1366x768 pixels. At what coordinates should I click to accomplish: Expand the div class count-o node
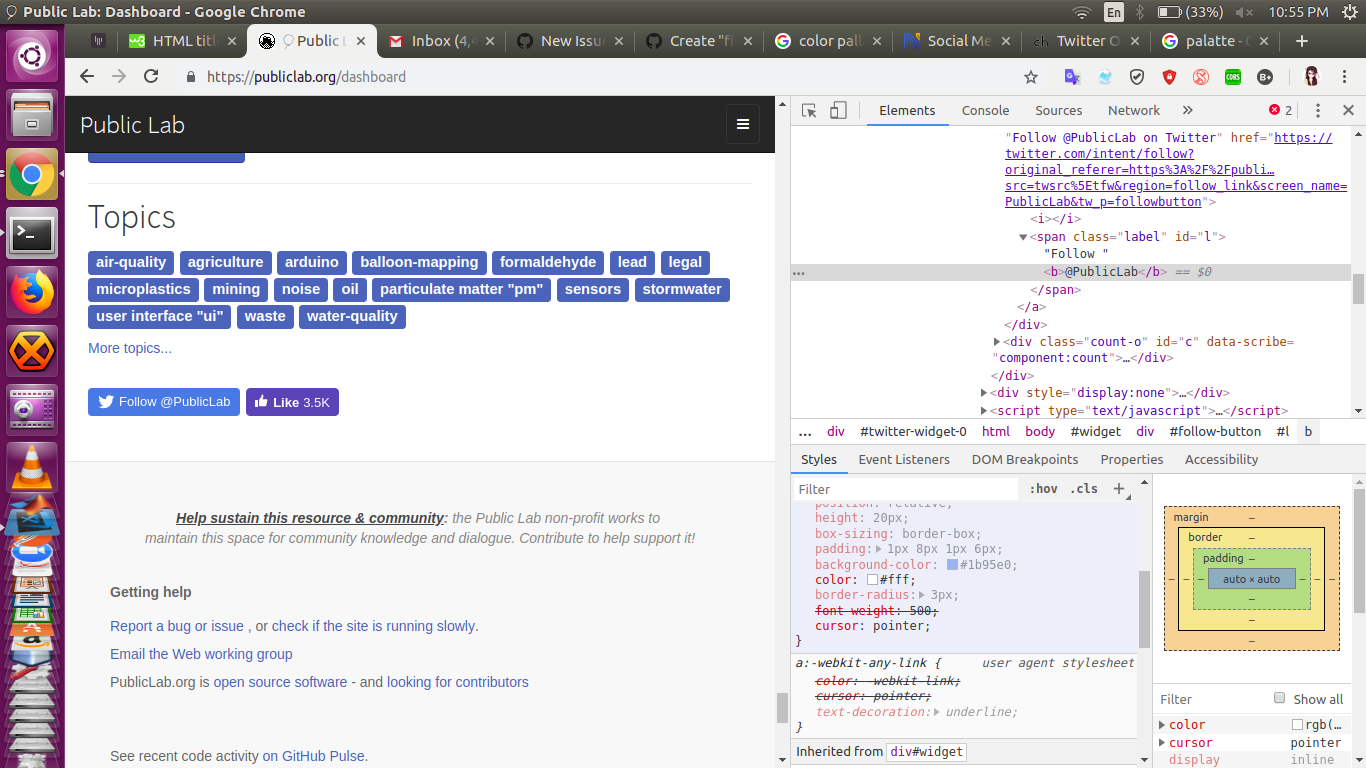pyautogui.click(x=997, y=342)
